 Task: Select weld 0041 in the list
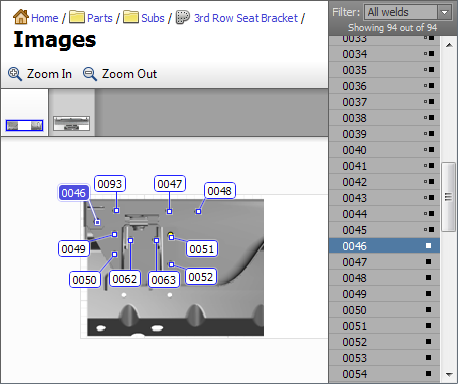[x=384, y=166]
